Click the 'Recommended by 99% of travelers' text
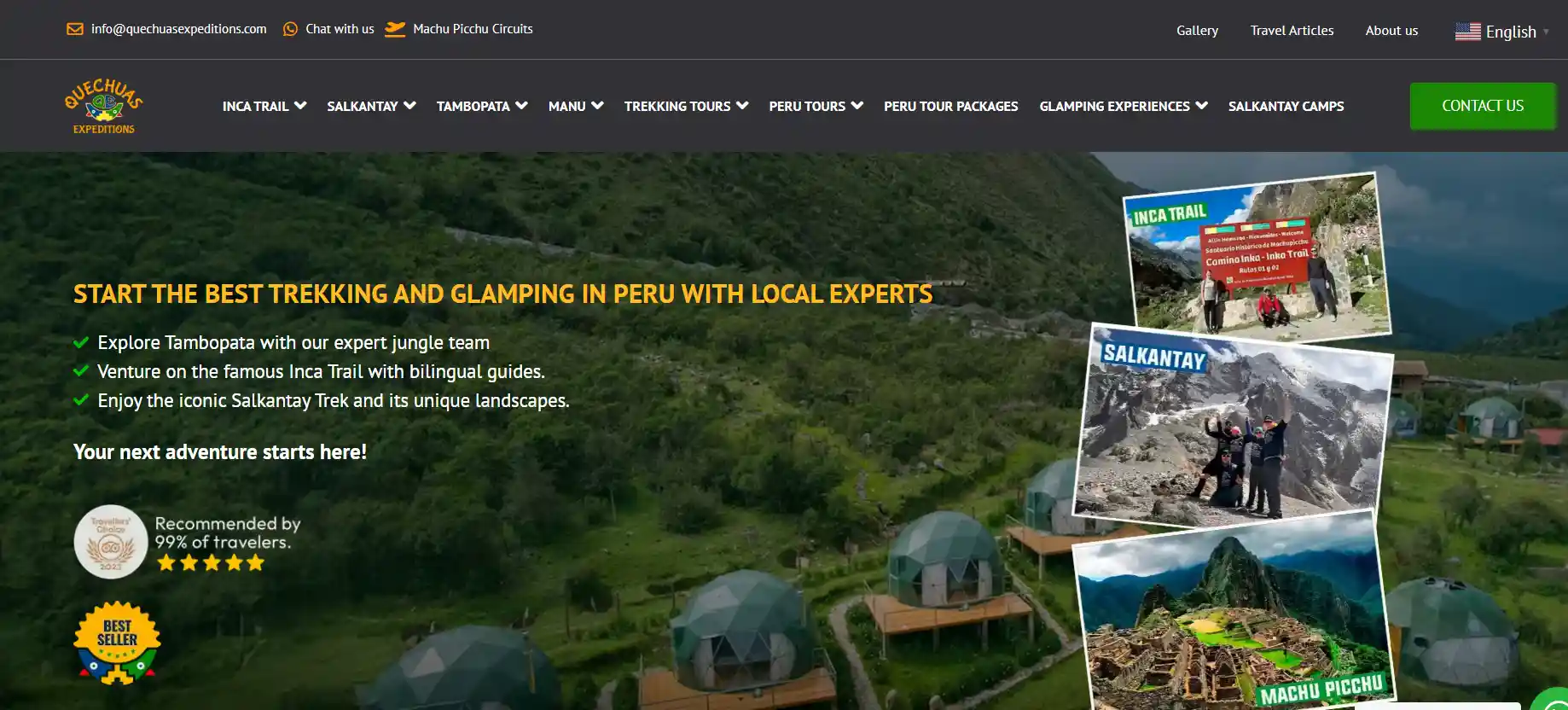Image resolution: width=1568 pixels, height=710 pixels. 228,532
